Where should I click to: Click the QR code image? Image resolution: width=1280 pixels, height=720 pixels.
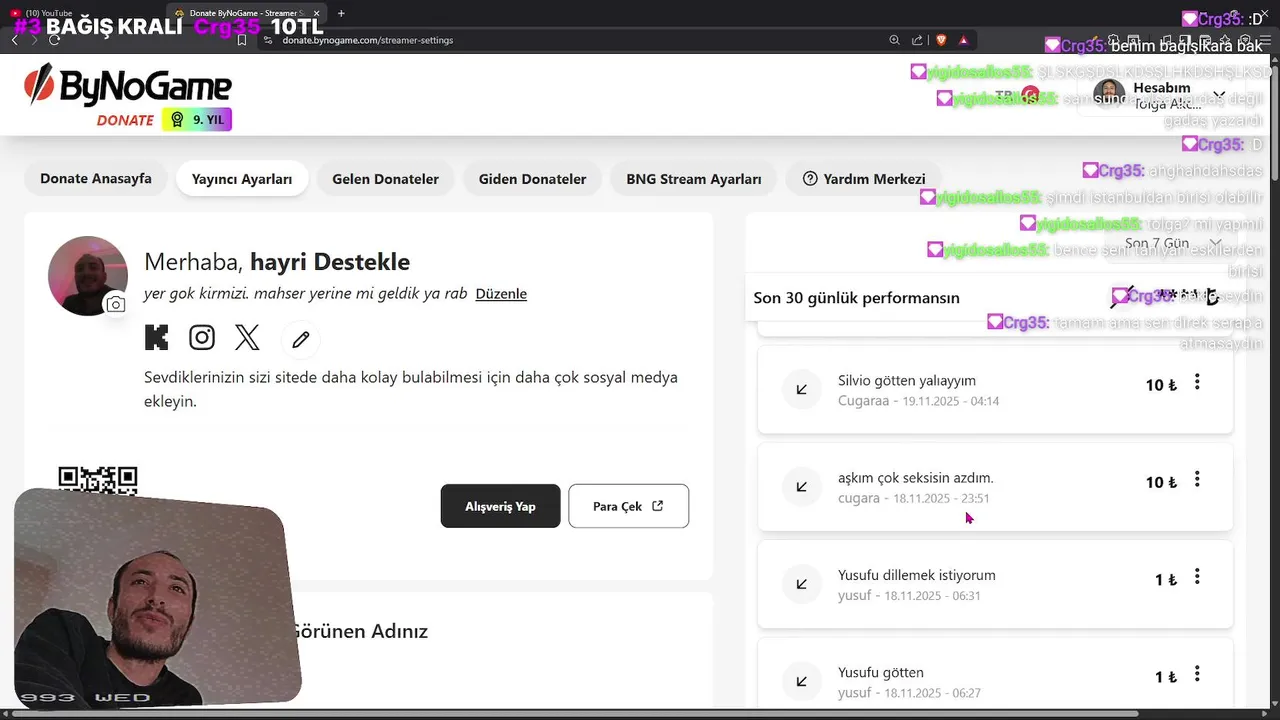coord(98,479)
